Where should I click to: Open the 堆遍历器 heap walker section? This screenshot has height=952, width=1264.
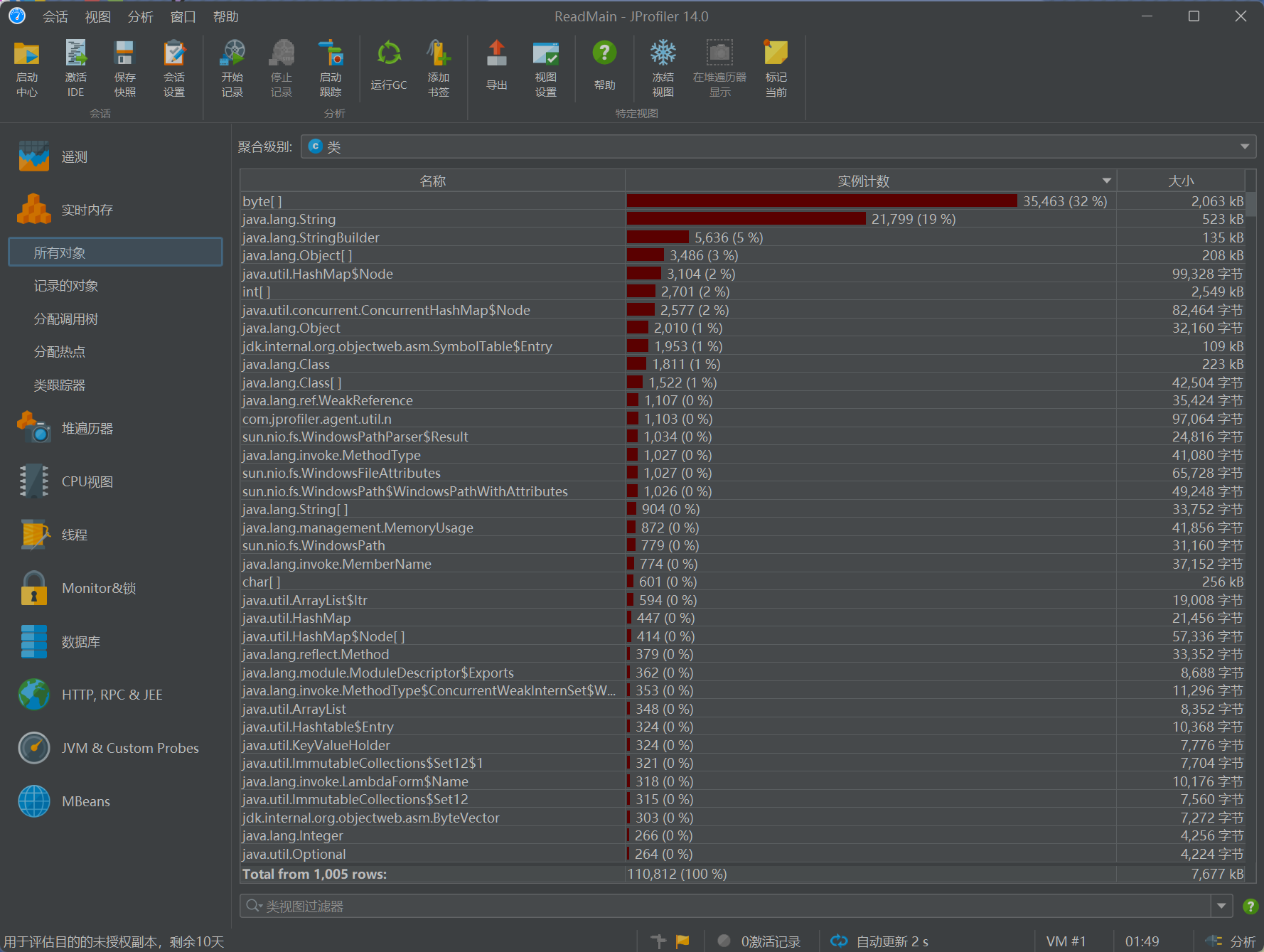[66, 429]
